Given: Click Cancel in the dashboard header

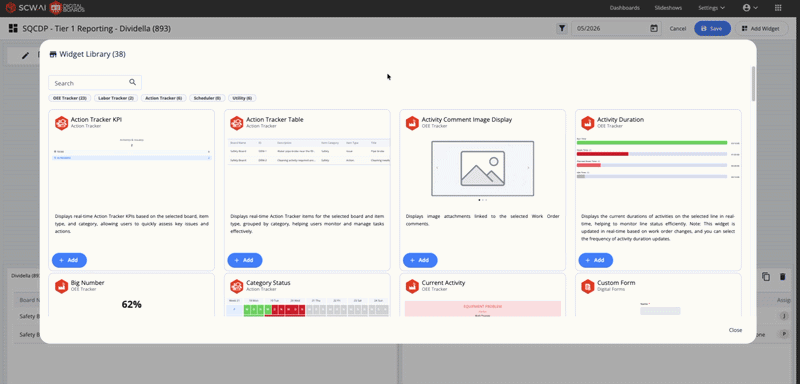Looking at the screenshot, I should pyautogui.click(x=678, y=29).
